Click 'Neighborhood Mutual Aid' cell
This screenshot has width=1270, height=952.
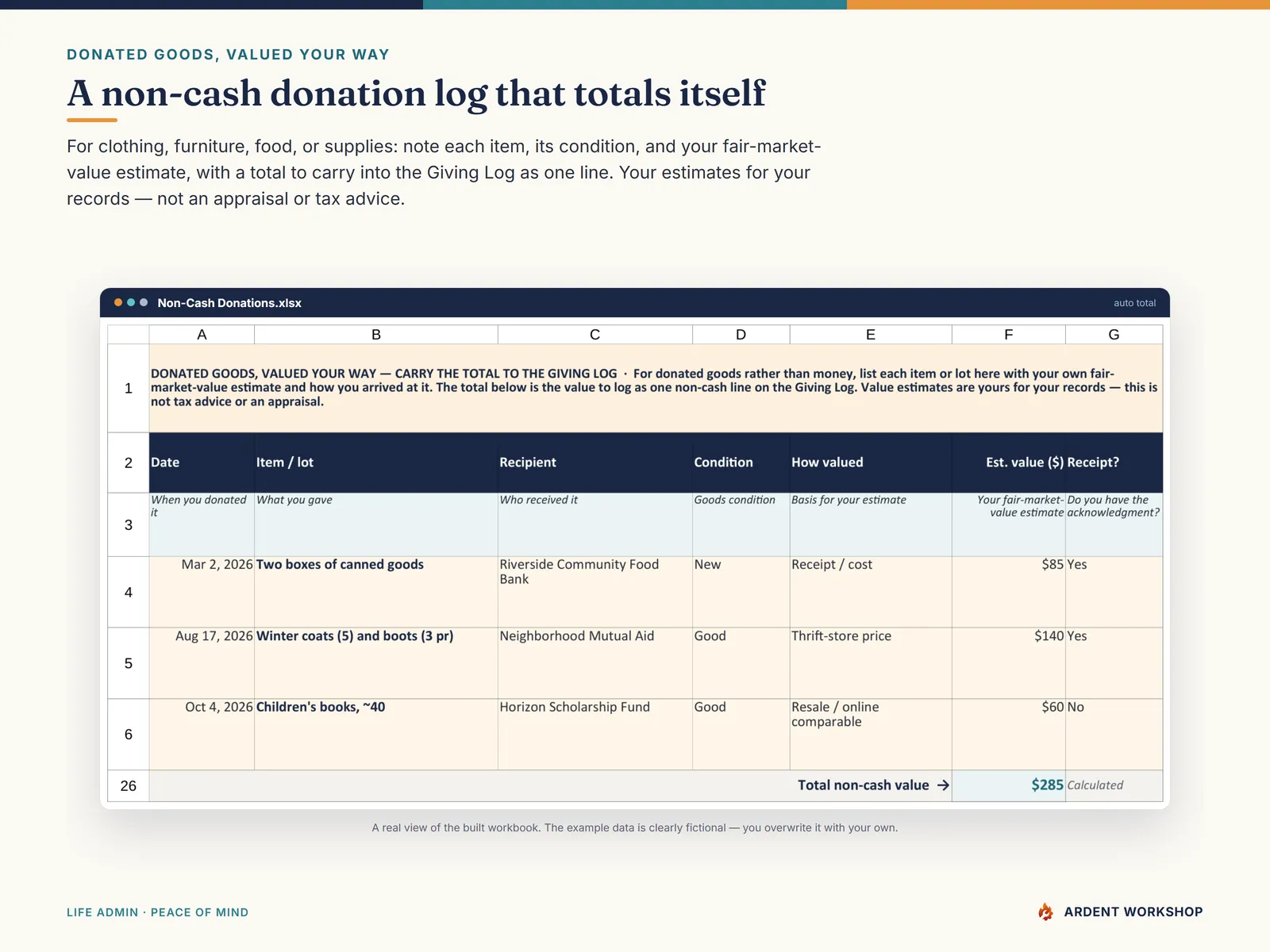[595, 663]
